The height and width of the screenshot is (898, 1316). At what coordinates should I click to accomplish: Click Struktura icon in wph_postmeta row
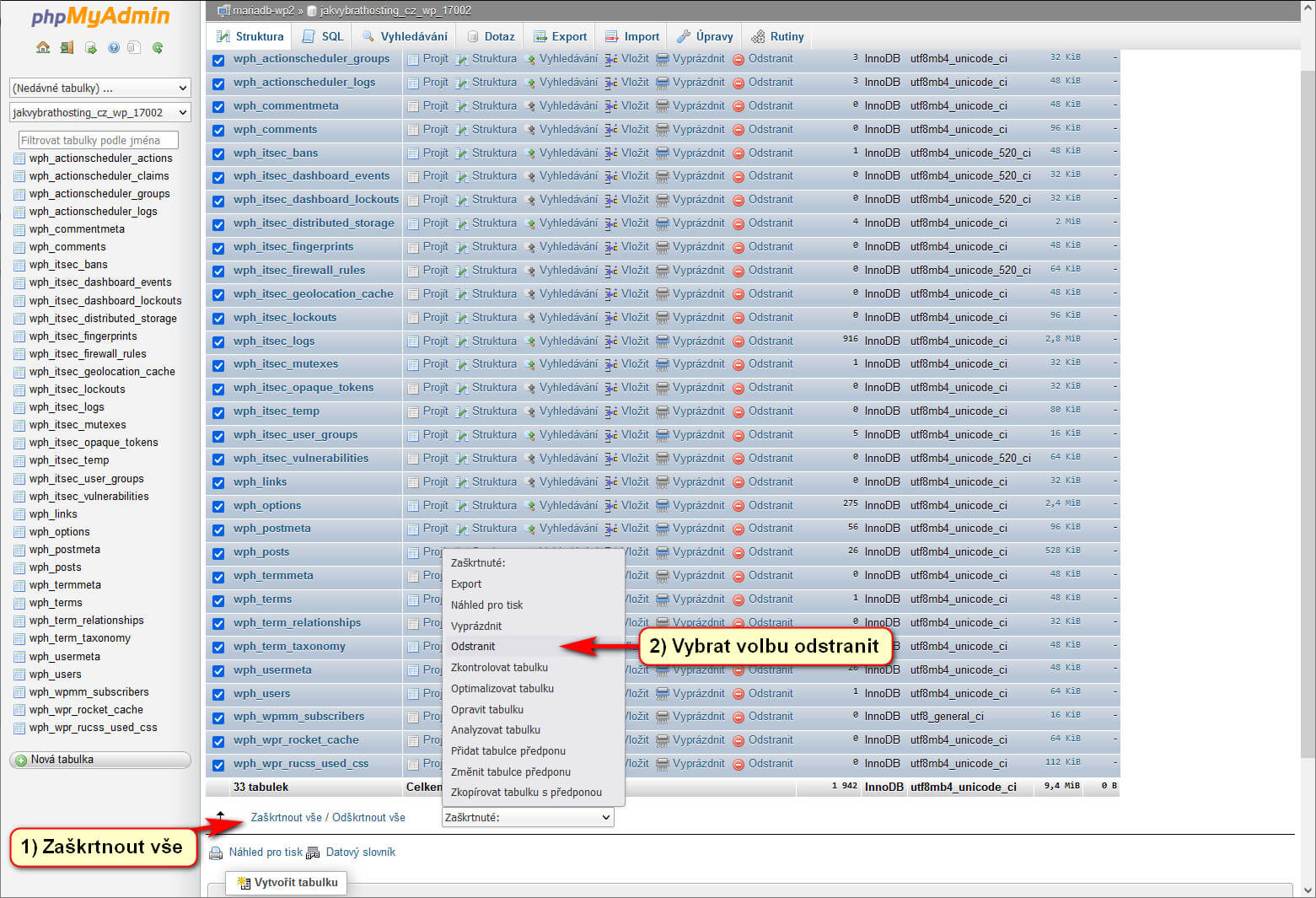(x=462, y=529)
